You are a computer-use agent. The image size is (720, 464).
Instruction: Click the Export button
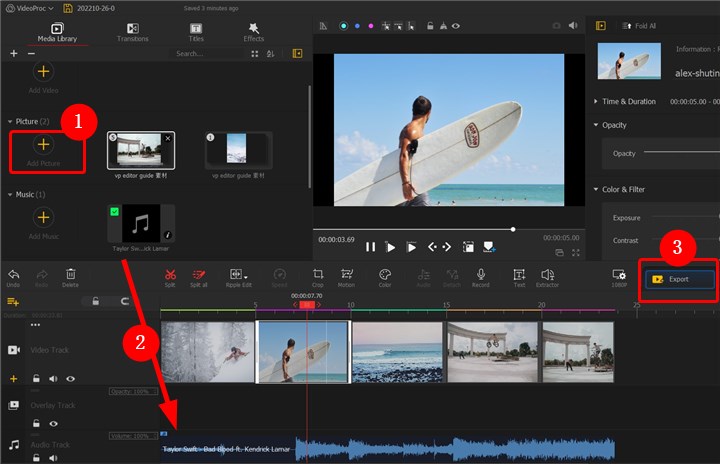[680, 279]
